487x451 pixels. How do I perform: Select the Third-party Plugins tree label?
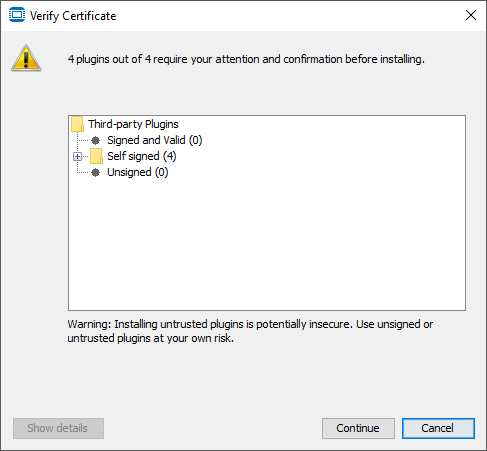[x=133, y=124]
